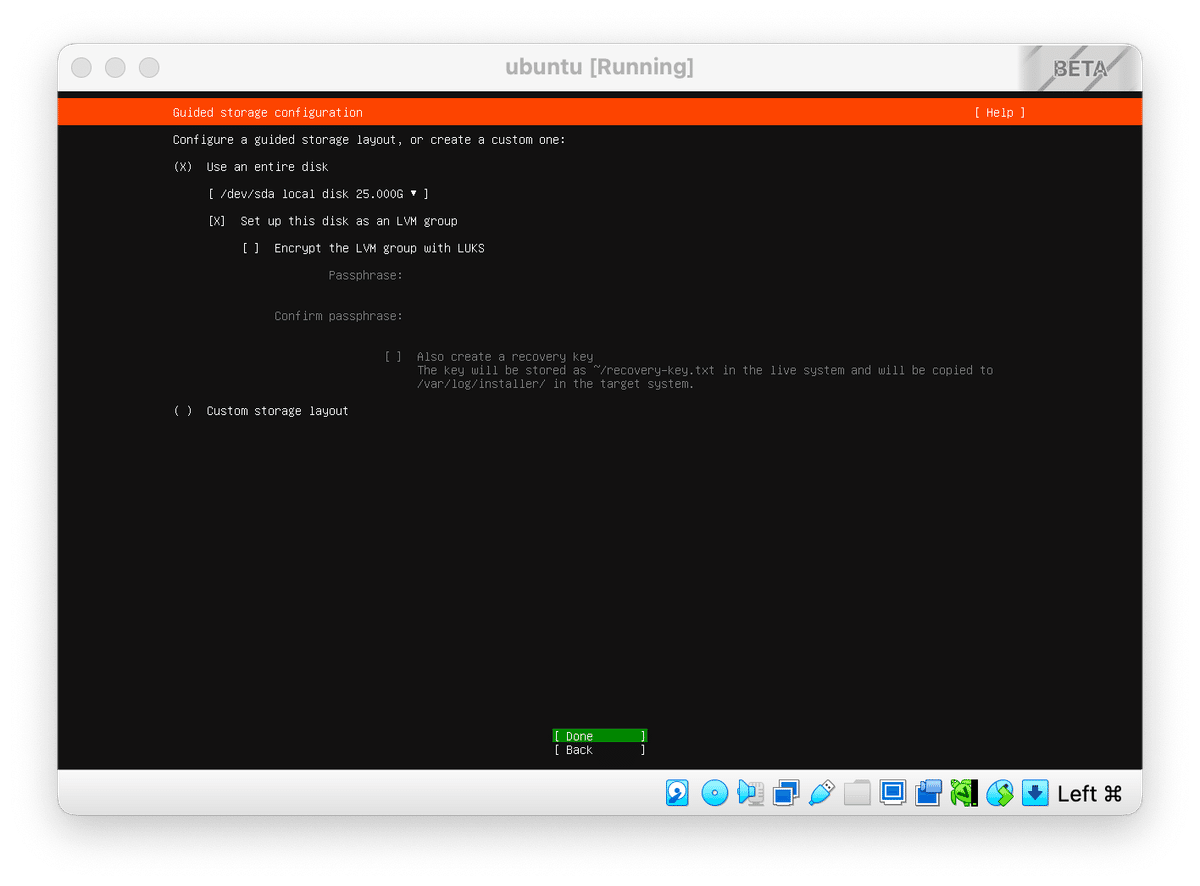Open the optical disc drive icon
Image resolution: width=1200 pixels, height=886 pixels.
[x=714, y=793]
